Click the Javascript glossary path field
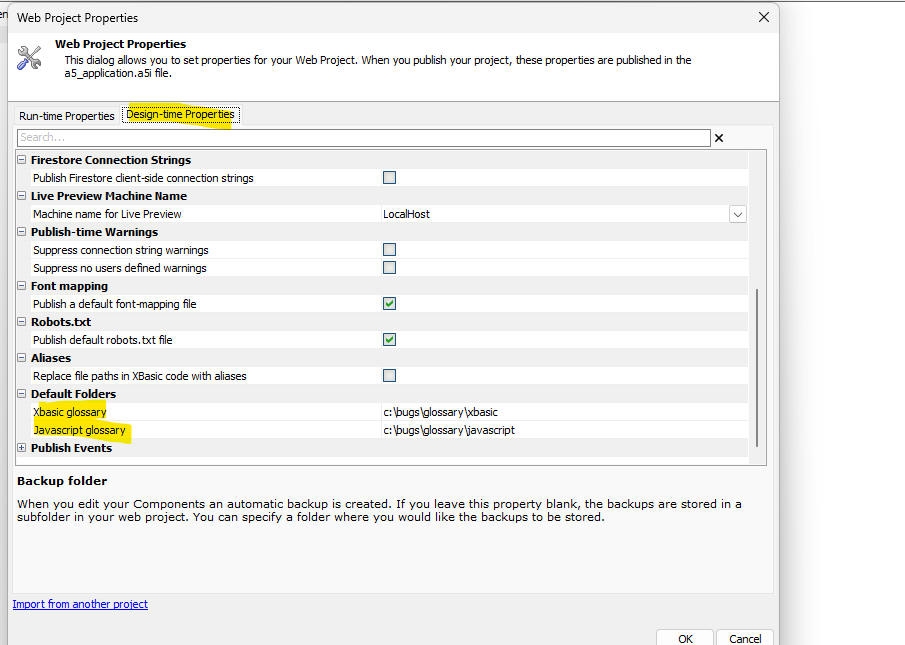 point(560,430)
